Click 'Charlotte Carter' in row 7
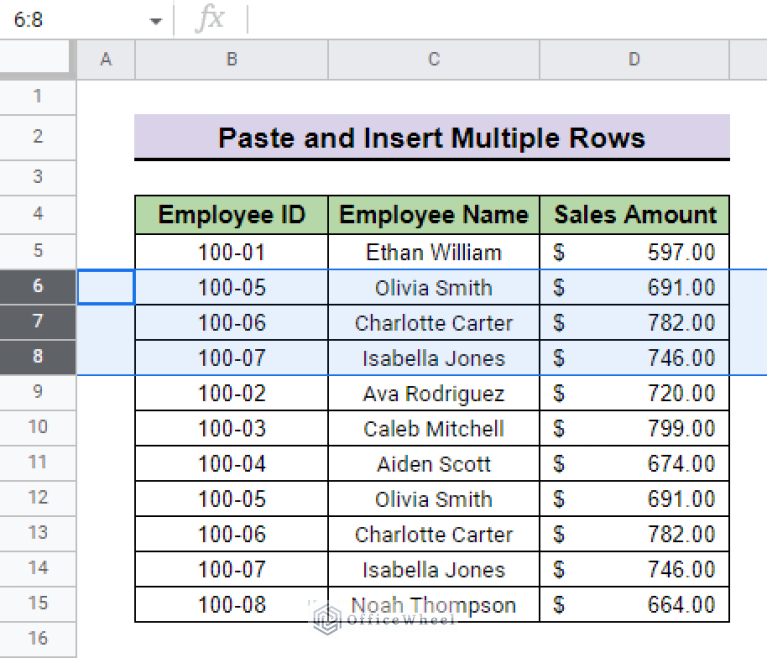The image size is (767, 658). [x=434, y=322]
